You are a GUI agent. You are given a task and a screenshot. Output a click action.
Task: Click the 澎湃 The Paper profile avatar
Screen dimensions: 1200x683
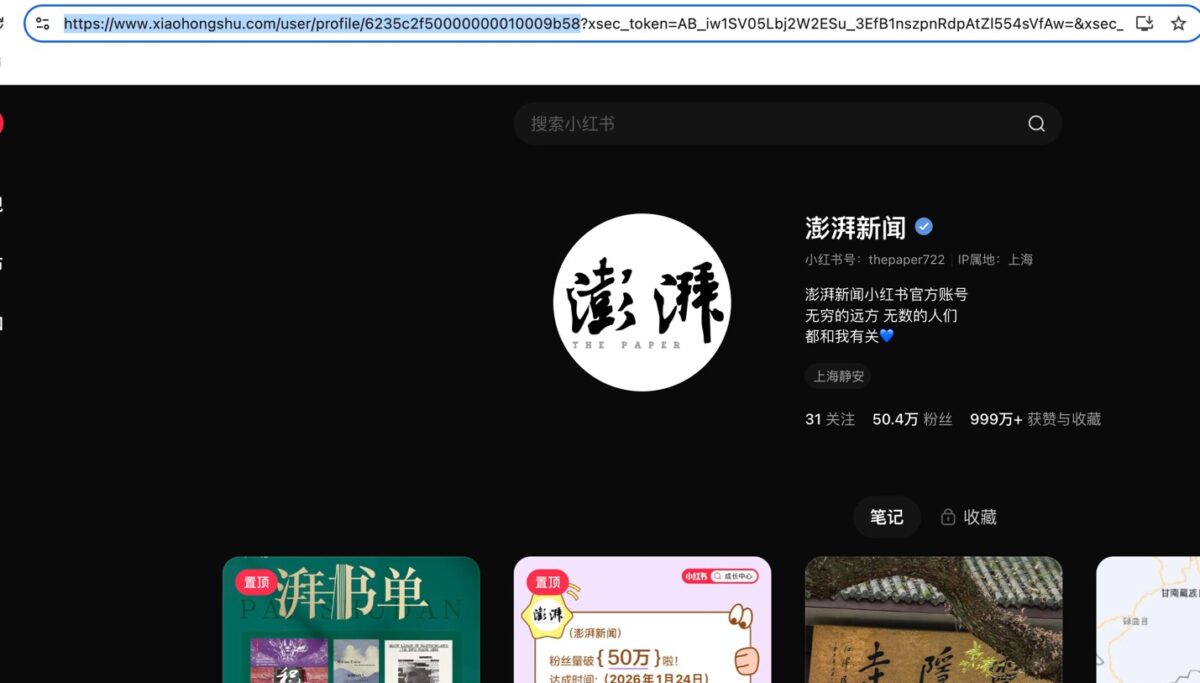642,302
